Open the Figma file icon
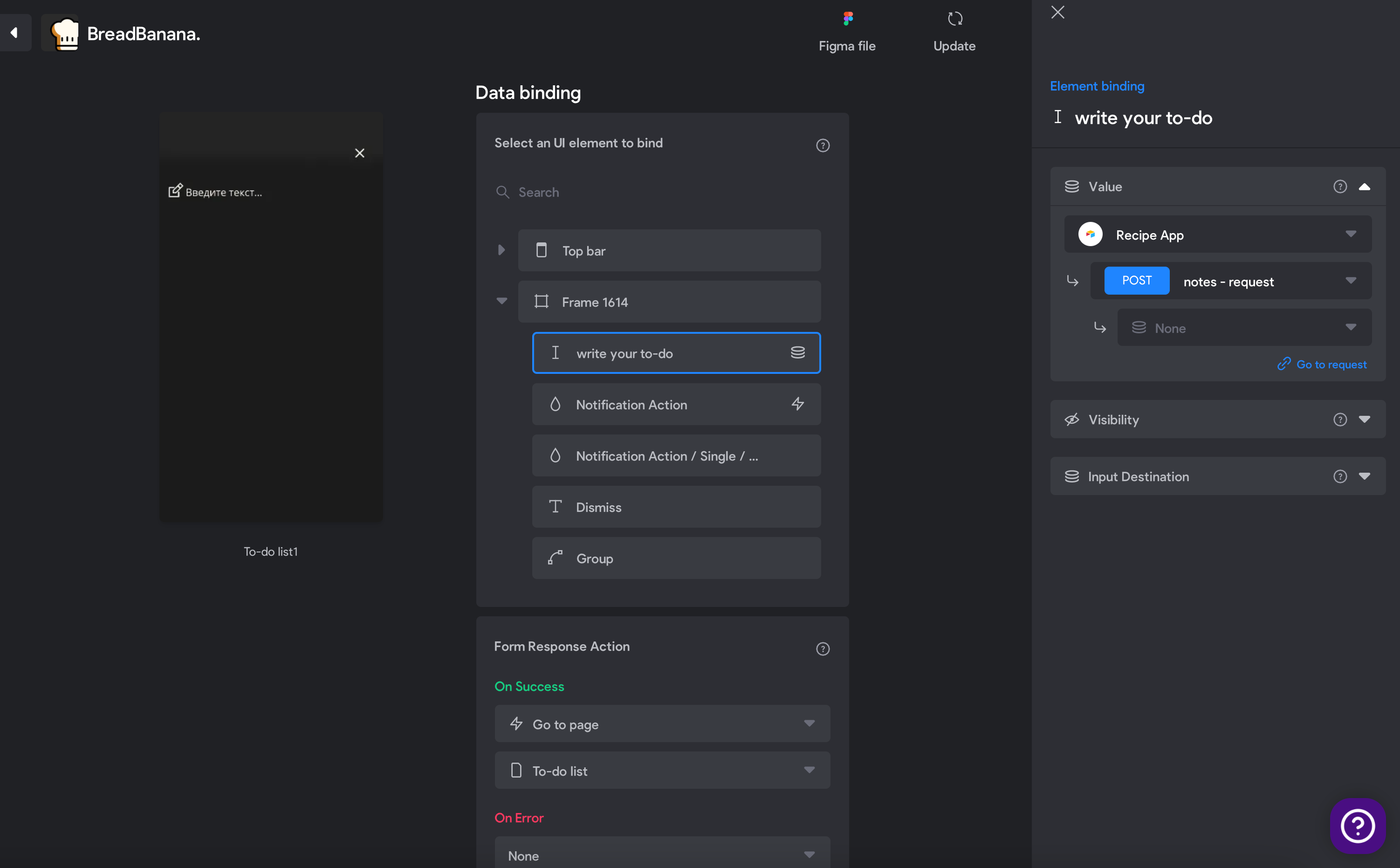This screenshot has width=1400, height=868. click(x=847, y=19)
